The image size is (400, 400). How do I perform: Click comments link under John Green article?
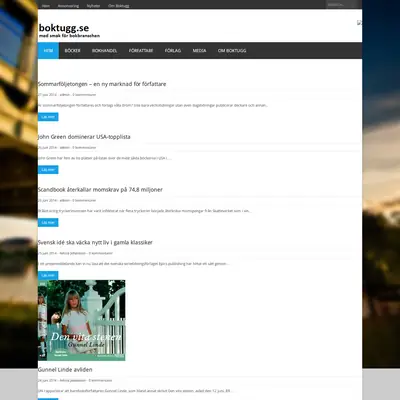tap(84, 147)
